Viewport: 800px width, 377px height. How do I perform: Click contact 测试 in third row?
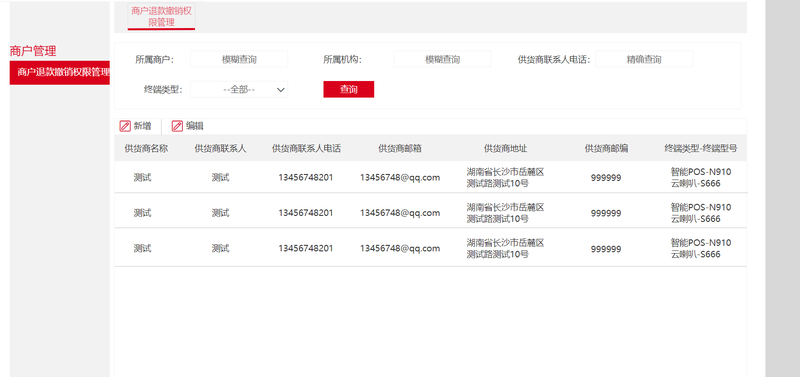click(x=220, y=248)
